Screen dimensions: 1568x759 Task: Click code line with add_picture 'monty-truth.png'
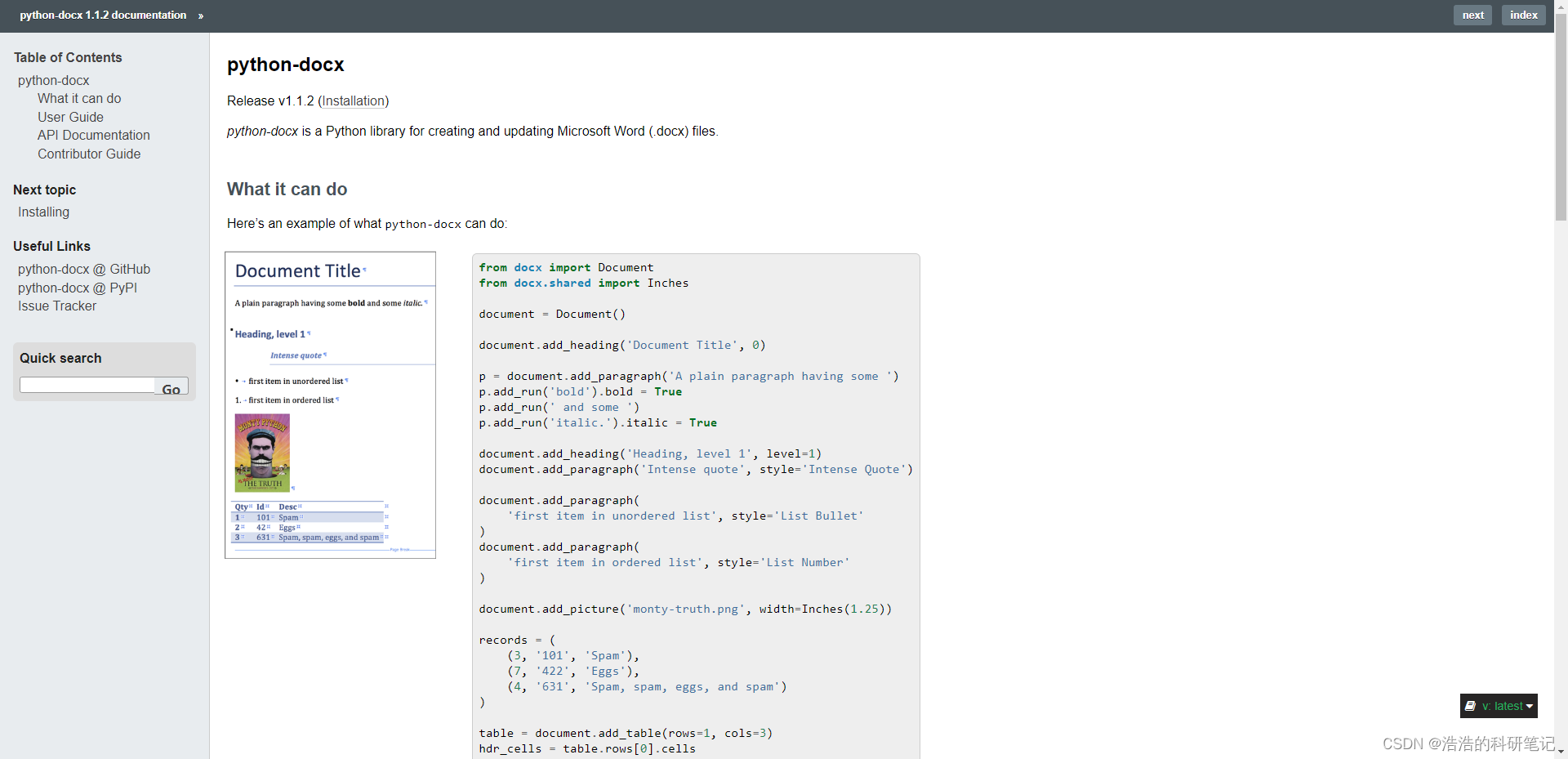685,609
